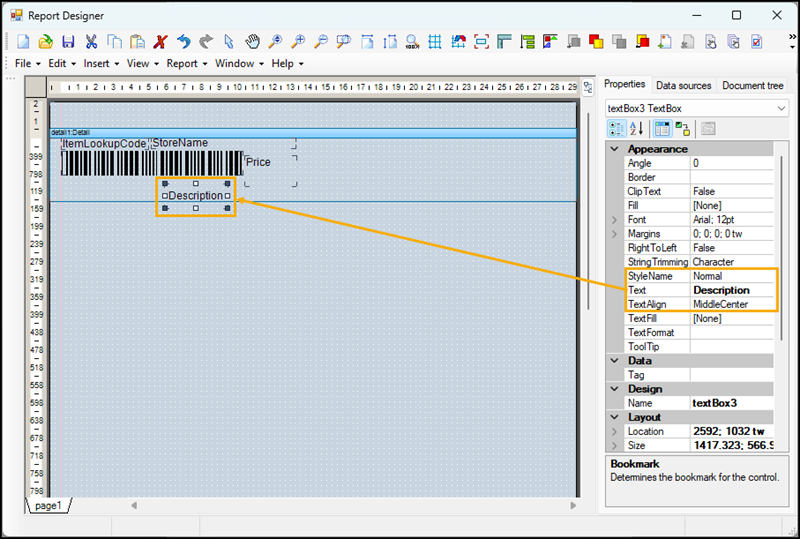
Task: Show more toolbar buttons via overflow chevron
Action: tap(792, 41)
